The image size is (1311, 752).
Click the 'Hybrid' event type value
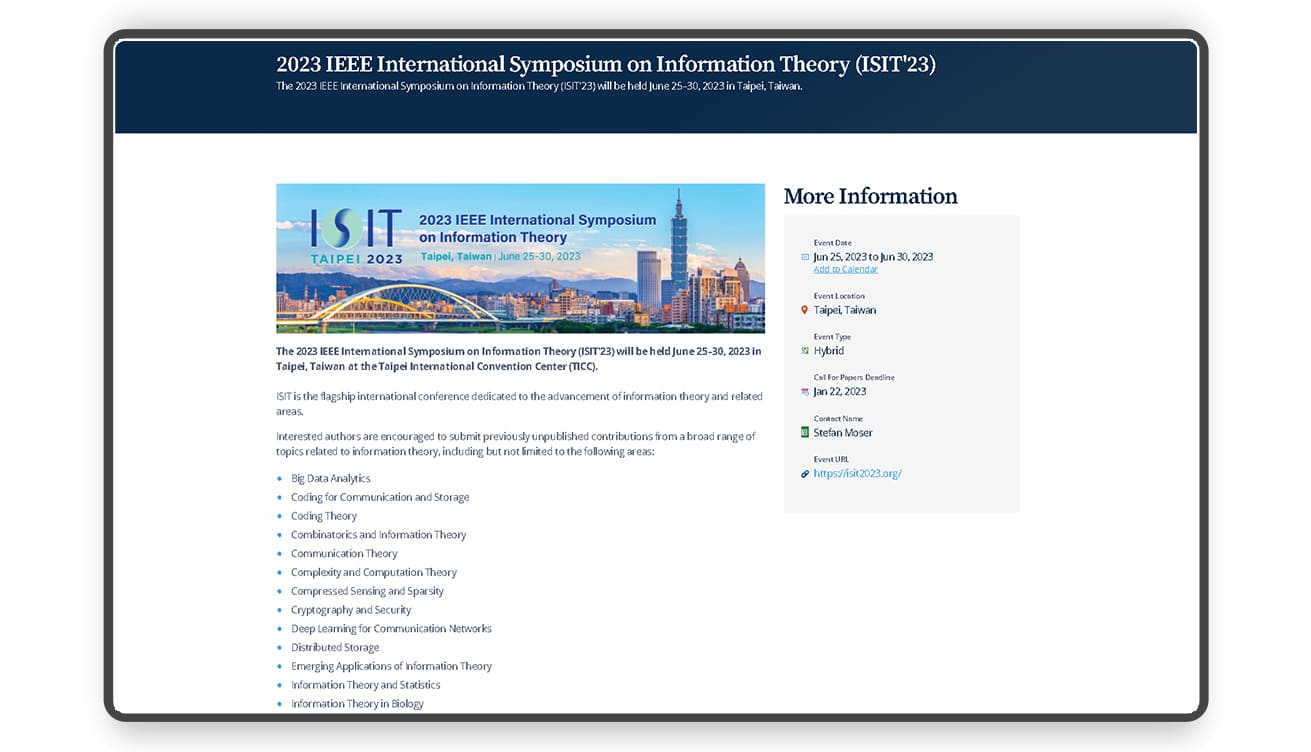pyautogui.click(x=828, y=351)
